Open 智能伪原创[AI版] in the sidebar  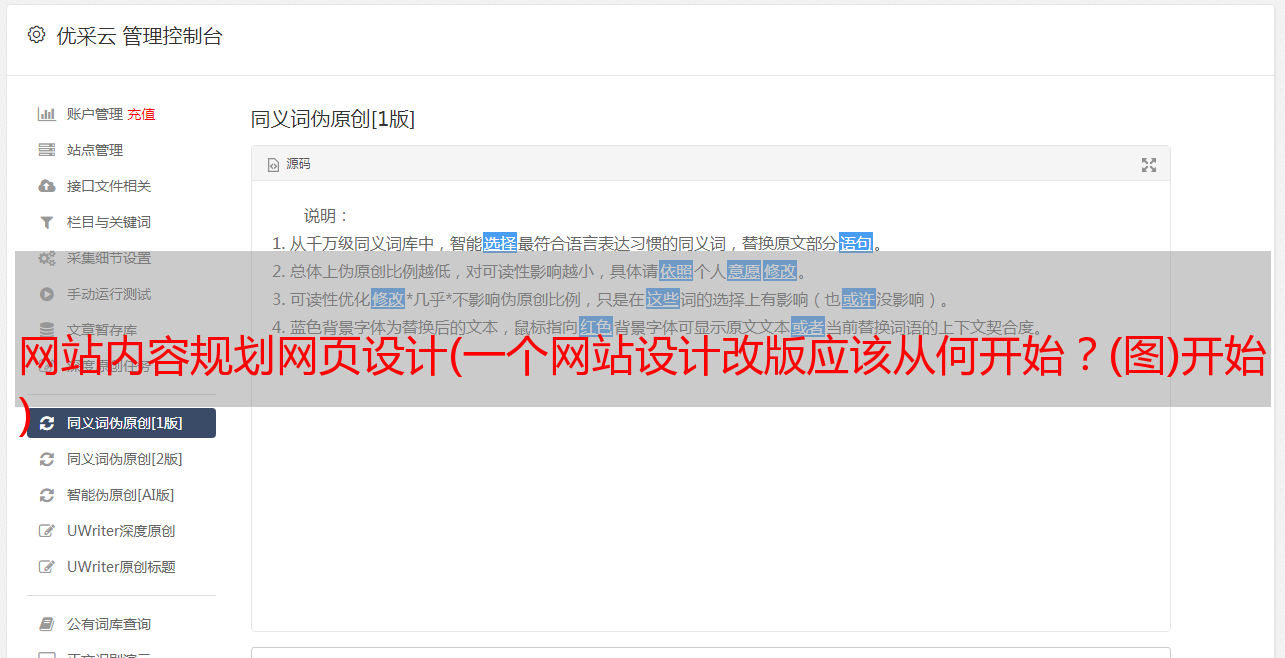121,495
